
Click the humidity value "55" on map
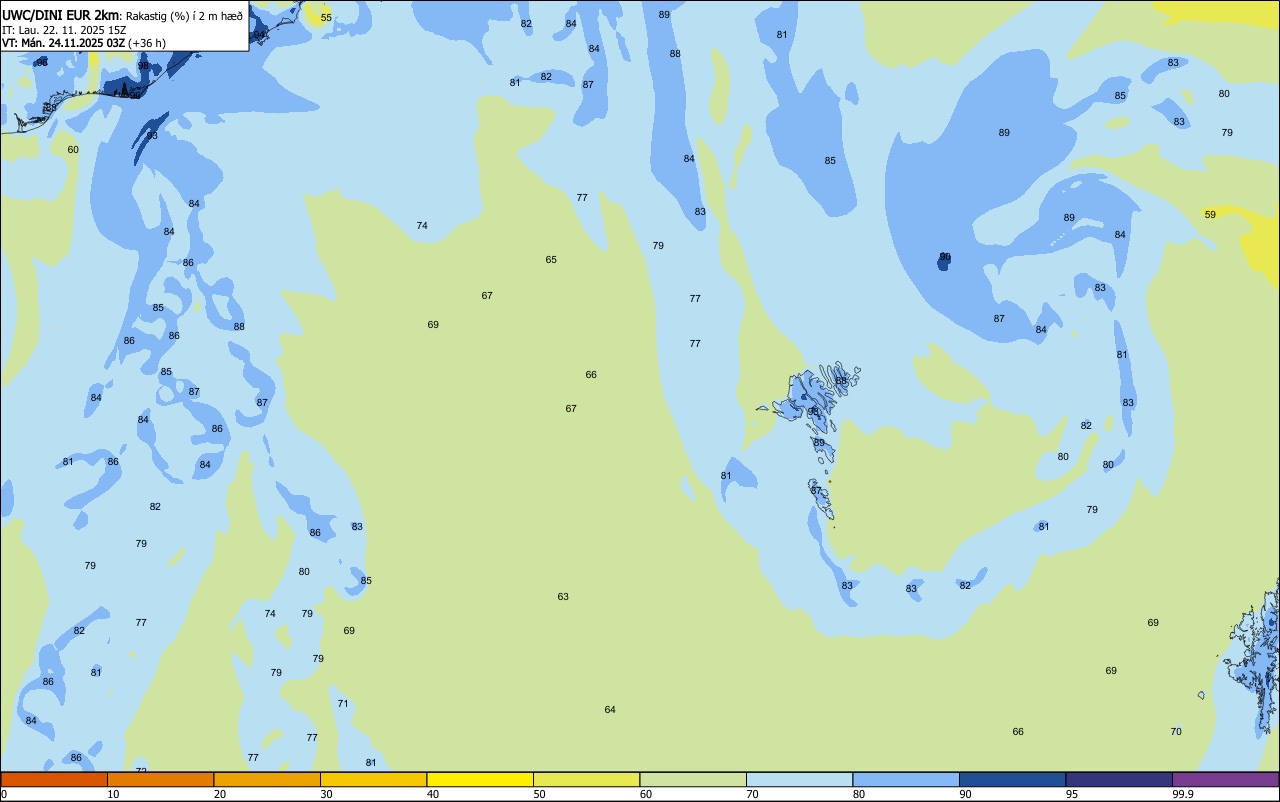click(326, 18)
